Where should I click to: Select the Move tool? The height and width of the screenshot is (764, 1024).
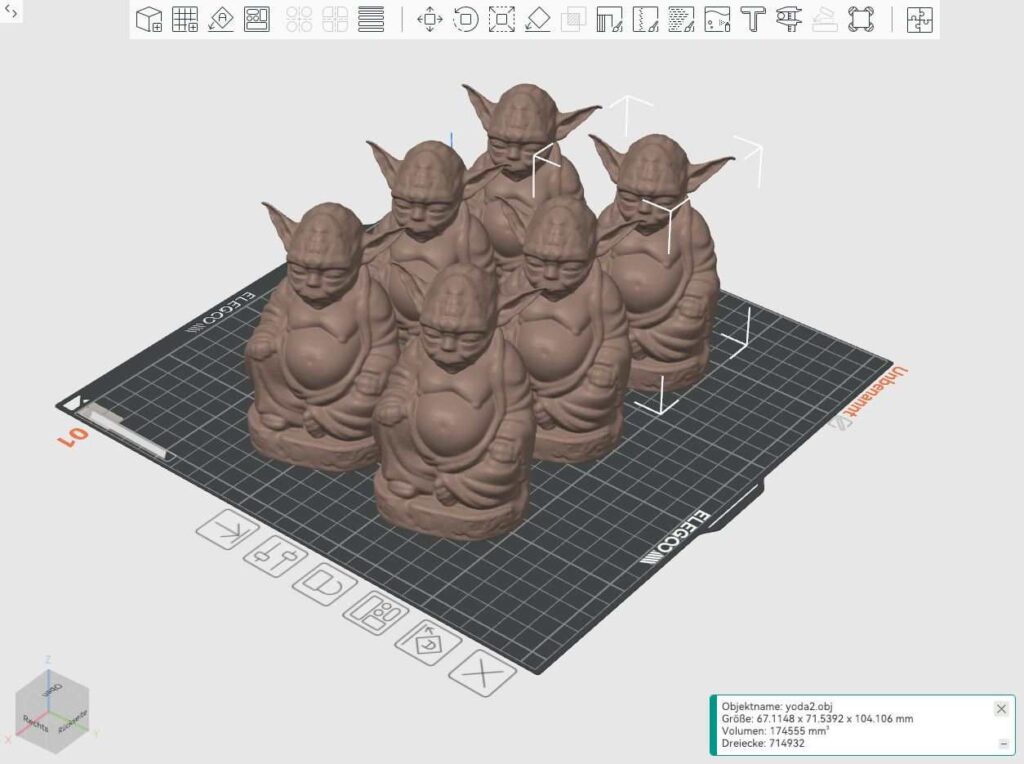pos(430,20)
